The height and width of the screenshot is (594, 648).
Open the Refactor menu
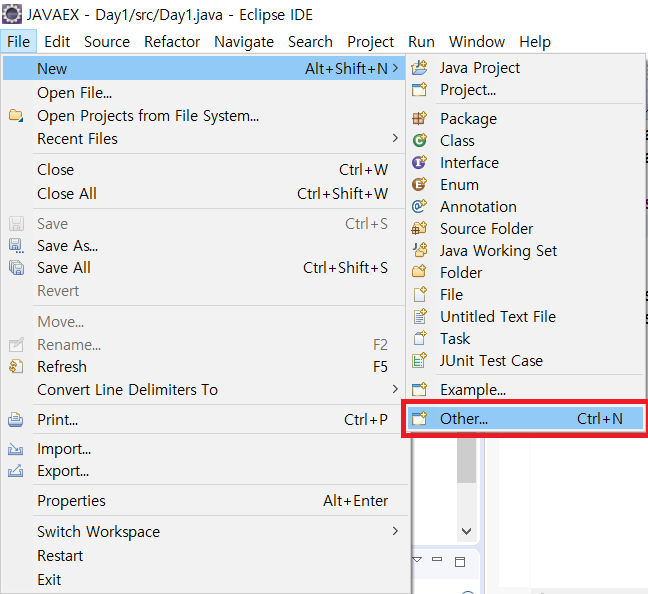(x=172, y=41)
